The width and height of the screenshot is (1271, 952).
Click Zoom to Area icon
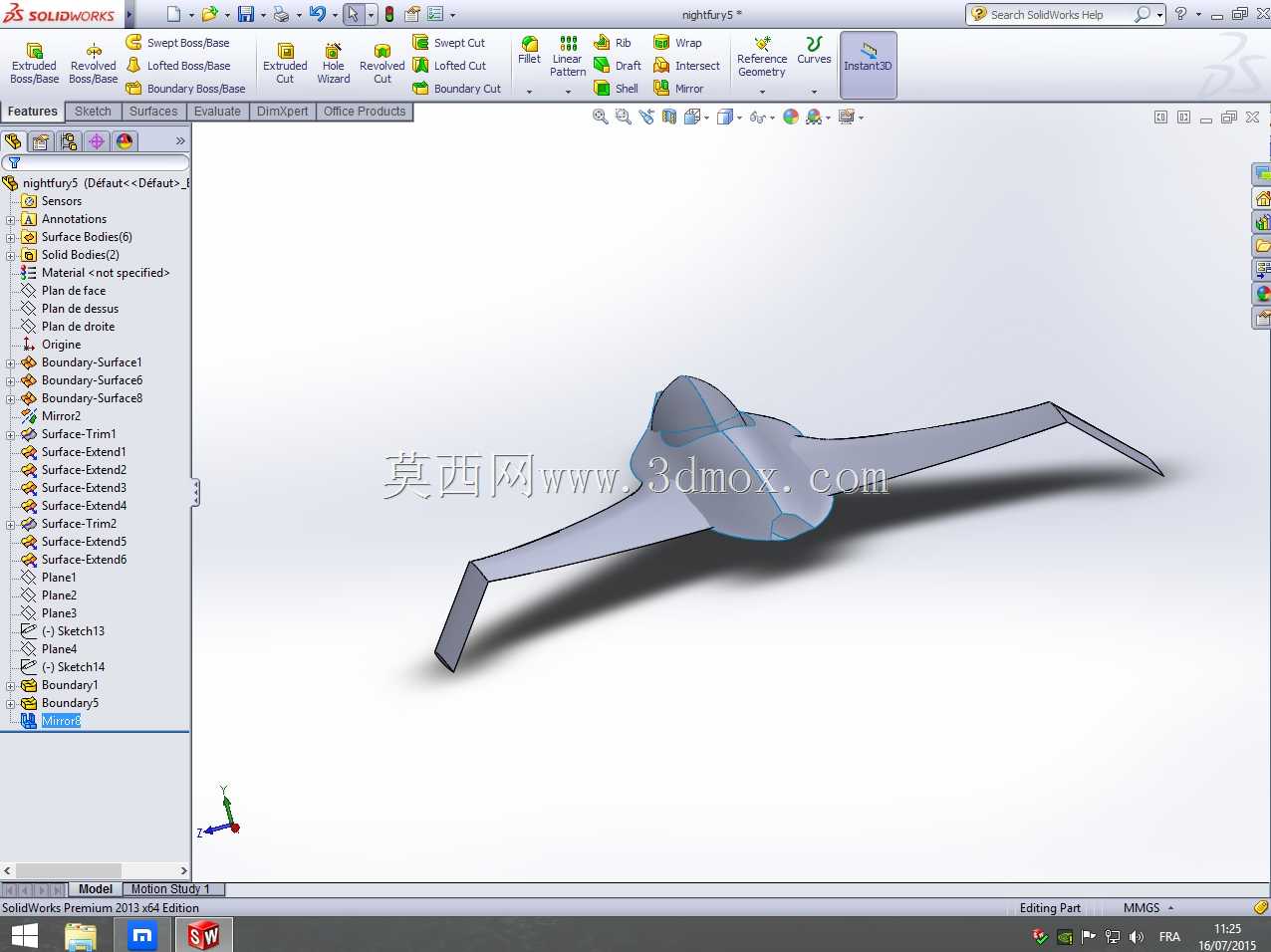click(624, 117)
